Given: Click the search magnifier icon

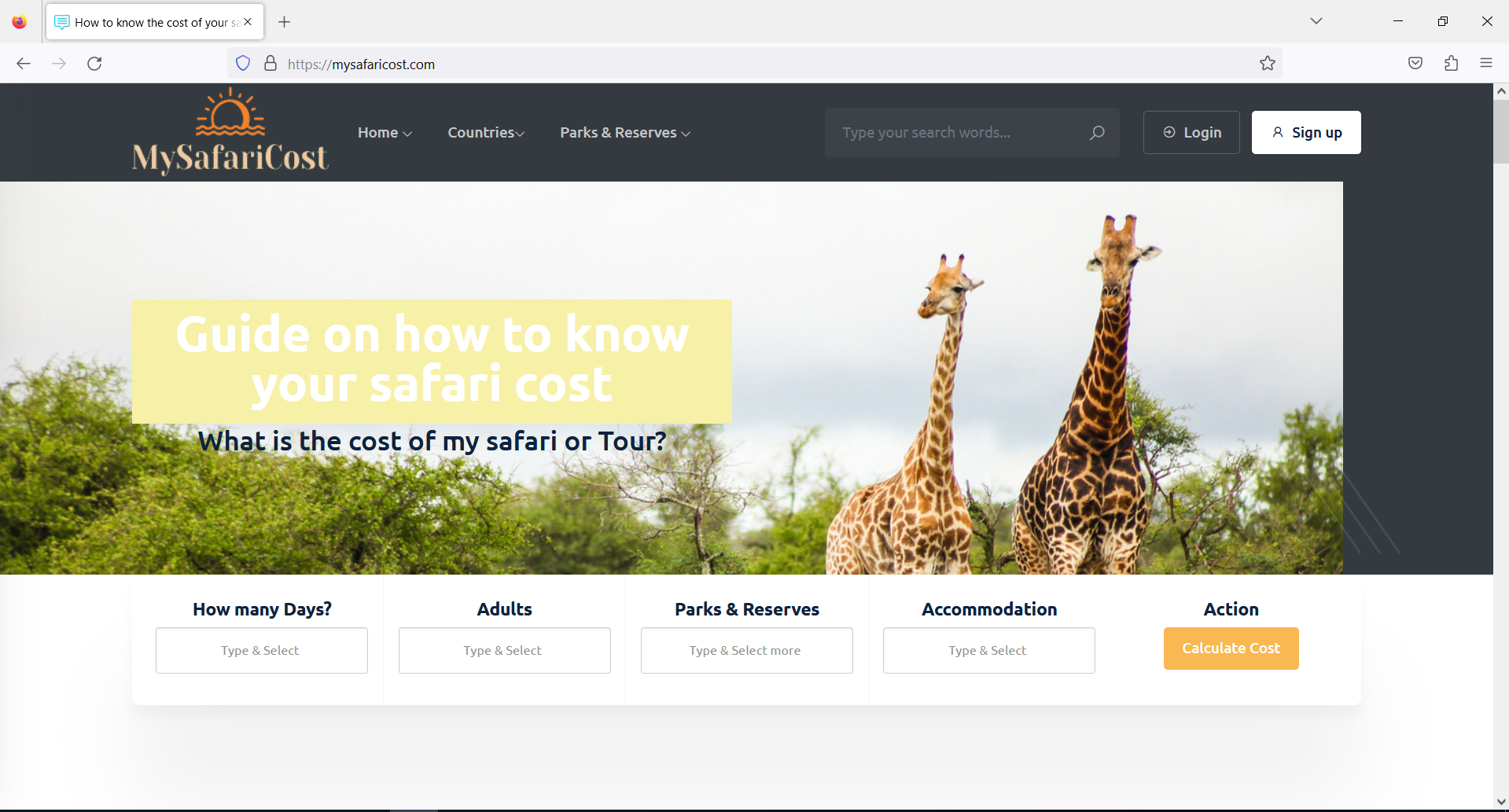Looking at the screenshot, I should click(x=1097, y=132).
